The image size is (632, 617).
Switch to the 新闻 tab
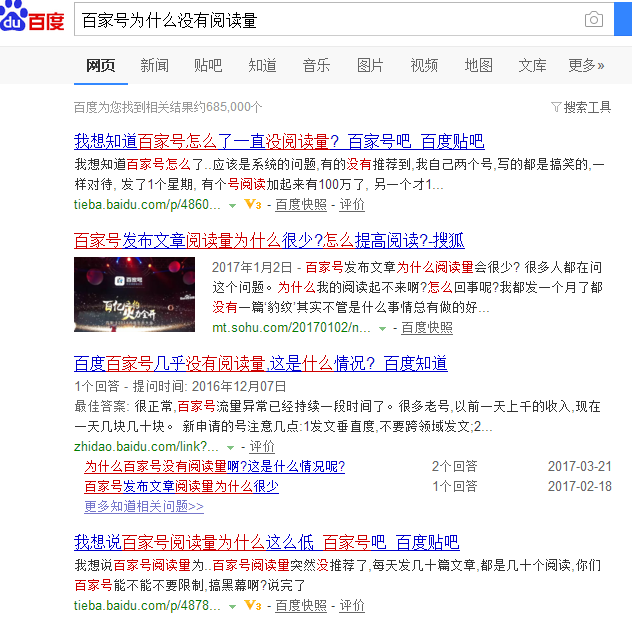(x=154, y=65)
